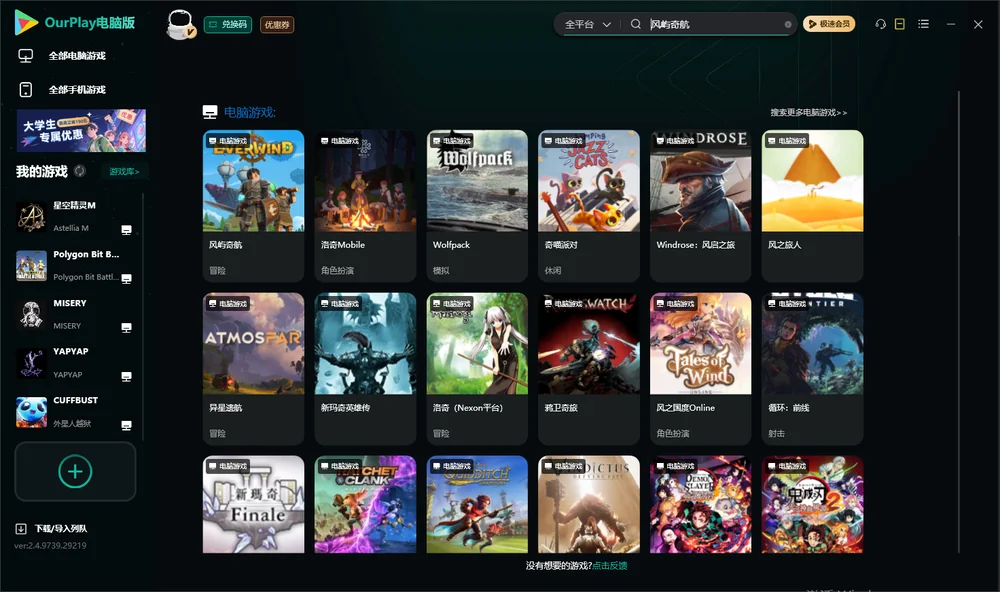Click the yellow mini-window mode icon

(x=900, y=24)
